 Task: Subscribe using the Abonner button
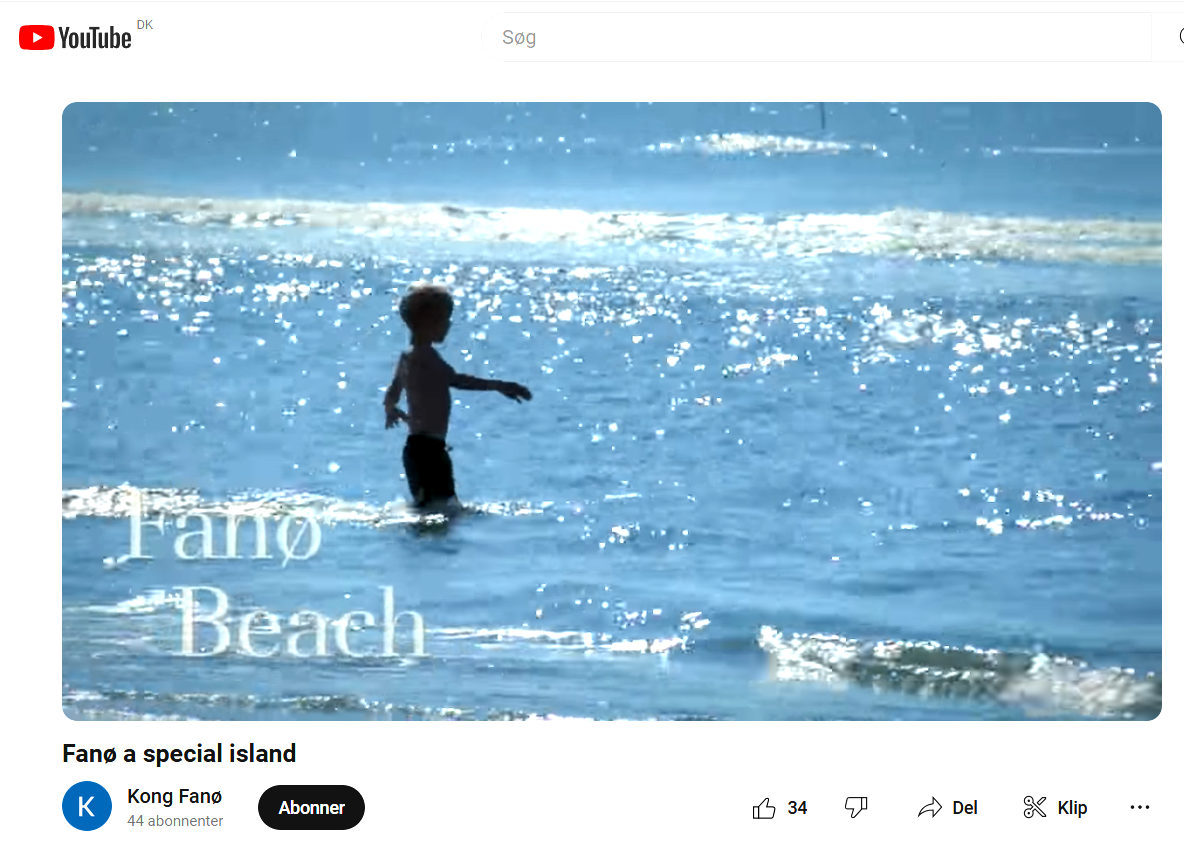point(311,808)
